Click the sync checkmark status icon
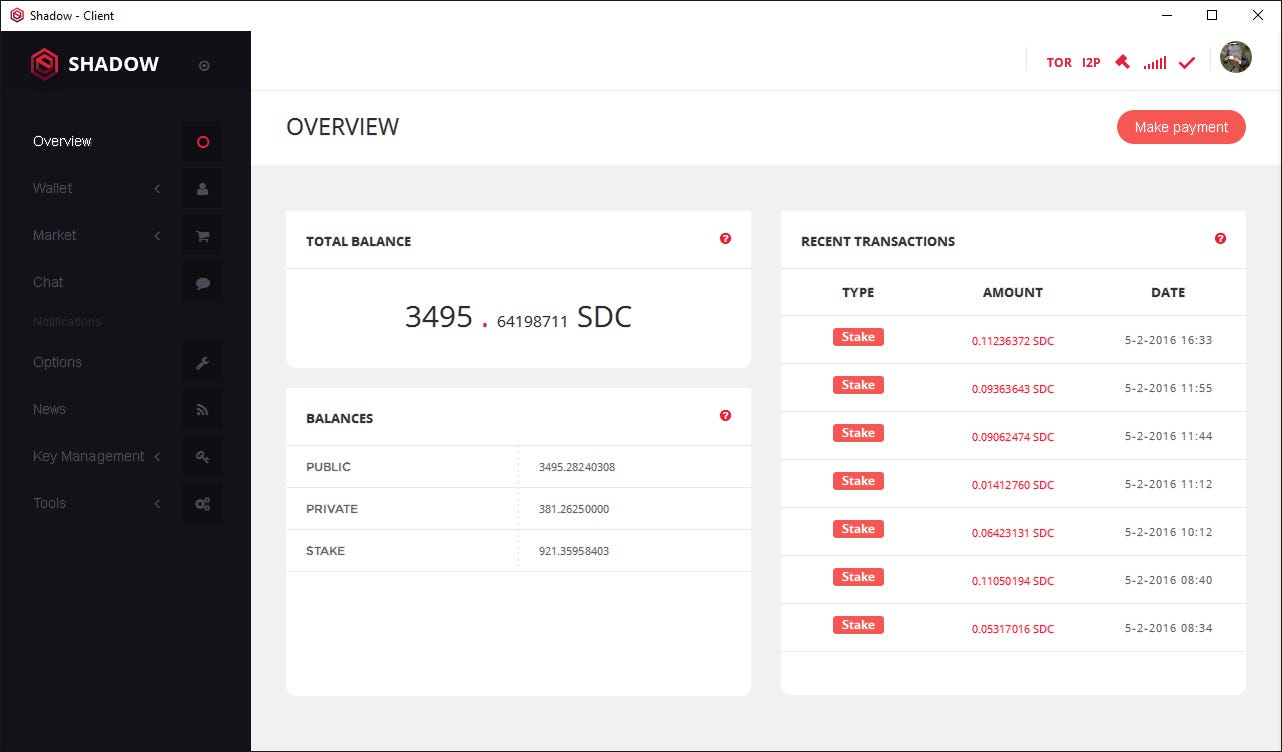1282x752 pixels. coord(1186,61)
